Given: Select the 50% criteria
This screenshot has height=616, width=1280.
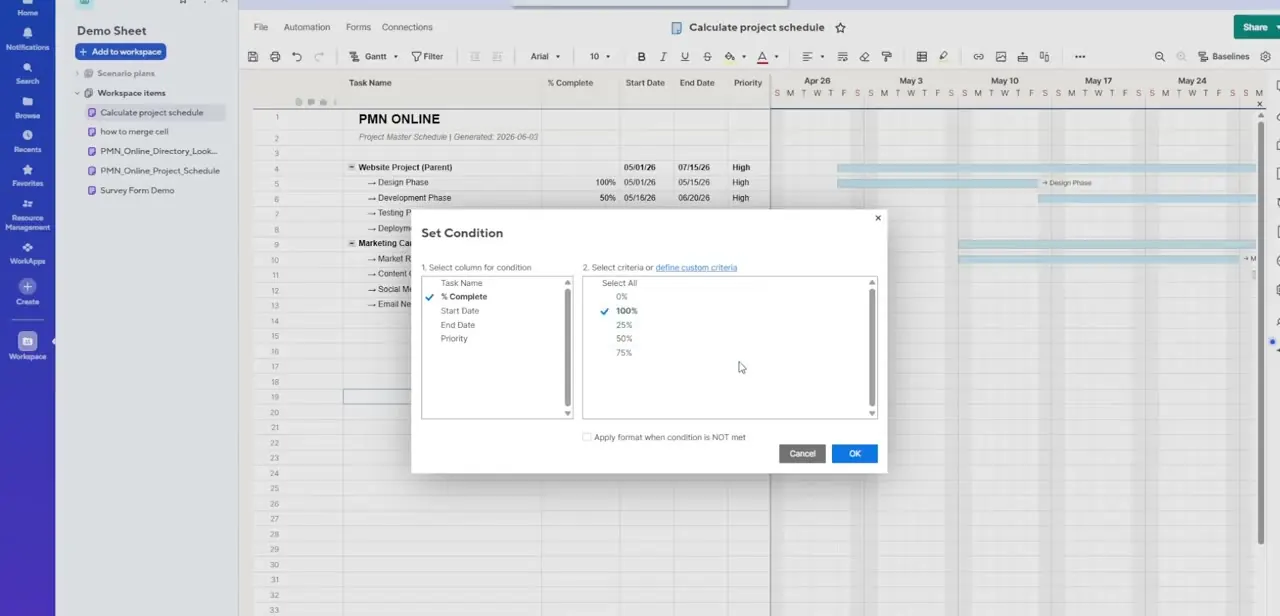Looking at the screenshot, I should [x=624, y=339].
